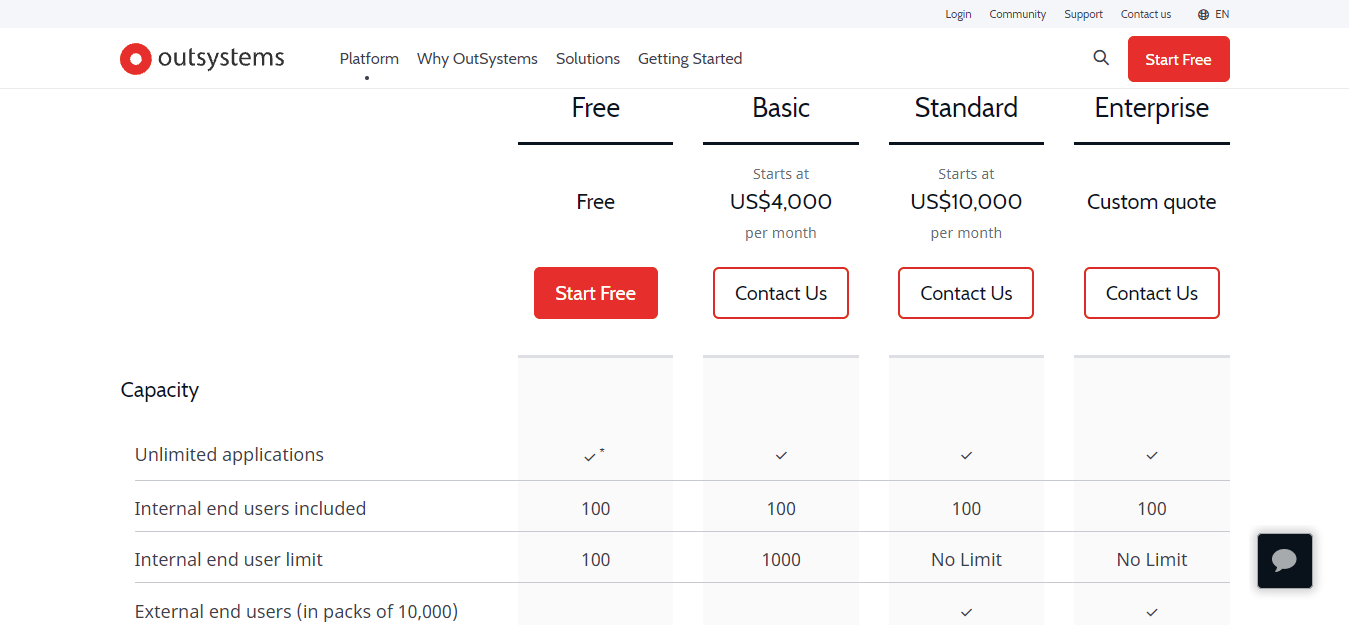The width and height of the screenshot is (1349, 625).
Task: Click the US$10,000 price text
Action: (x=966, y=202)
